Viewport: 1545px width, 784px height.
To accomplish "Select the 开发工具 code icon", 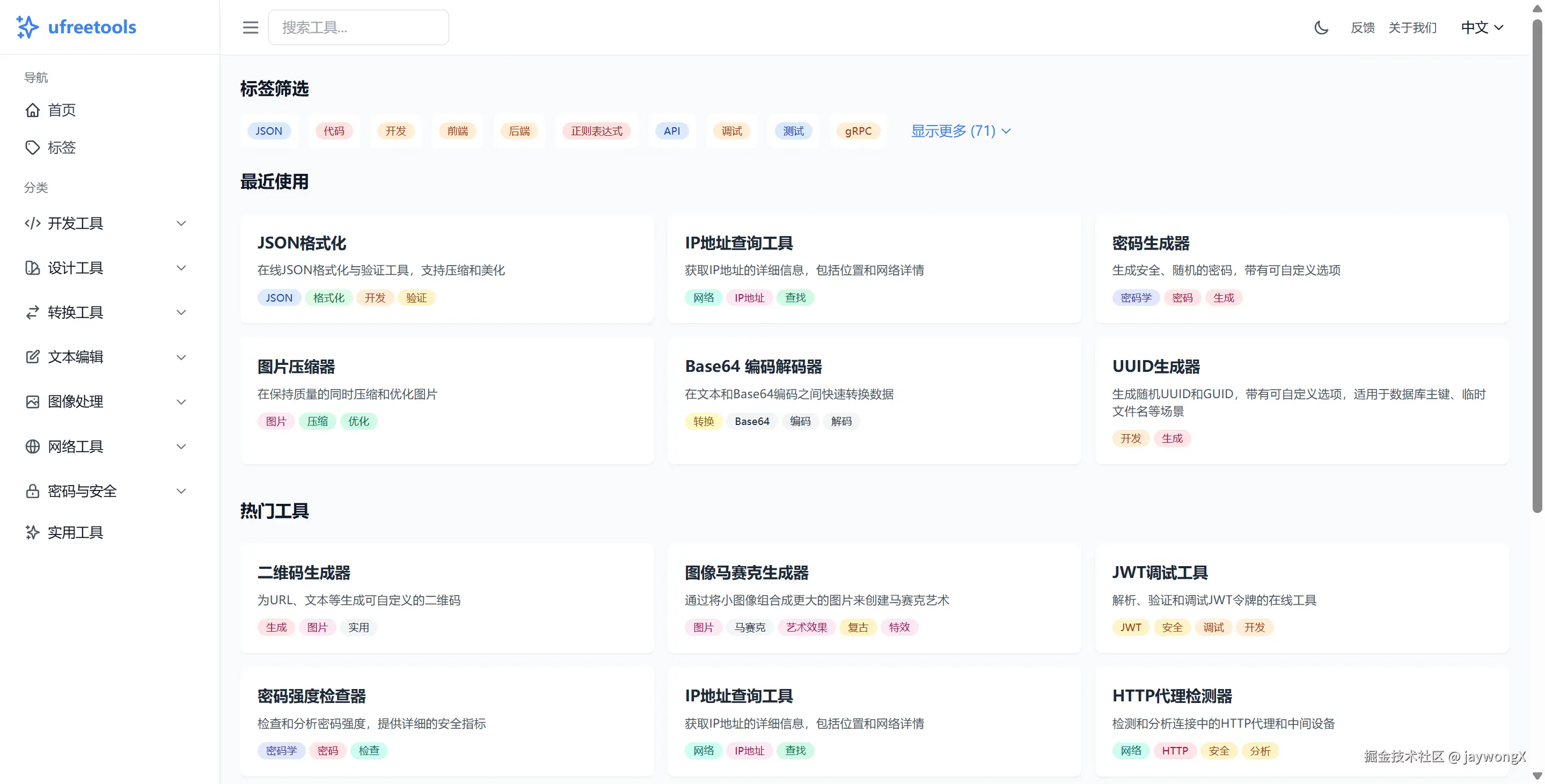I will pos(33,223).
